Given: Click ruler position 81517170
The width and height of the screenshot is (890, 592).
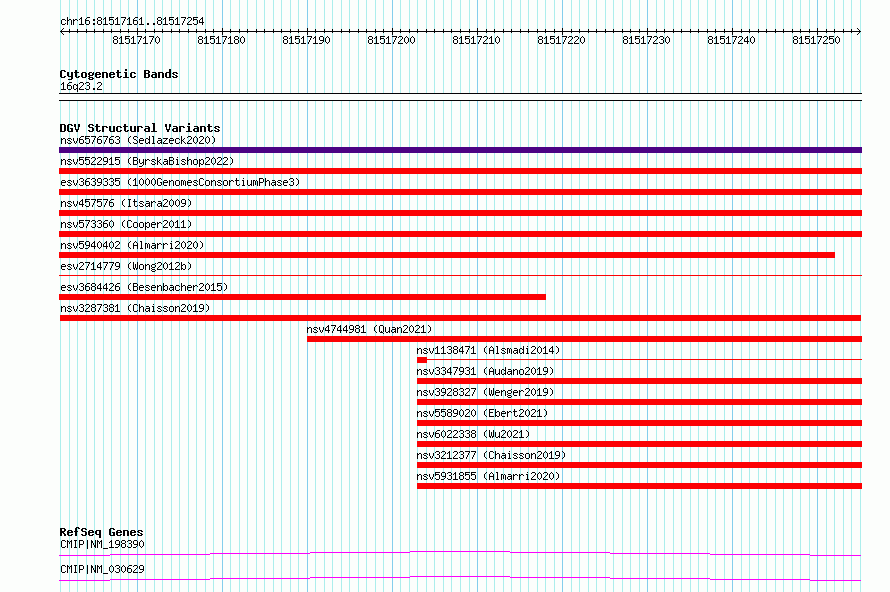Looking at the screenshot, I should click(136, 40).
